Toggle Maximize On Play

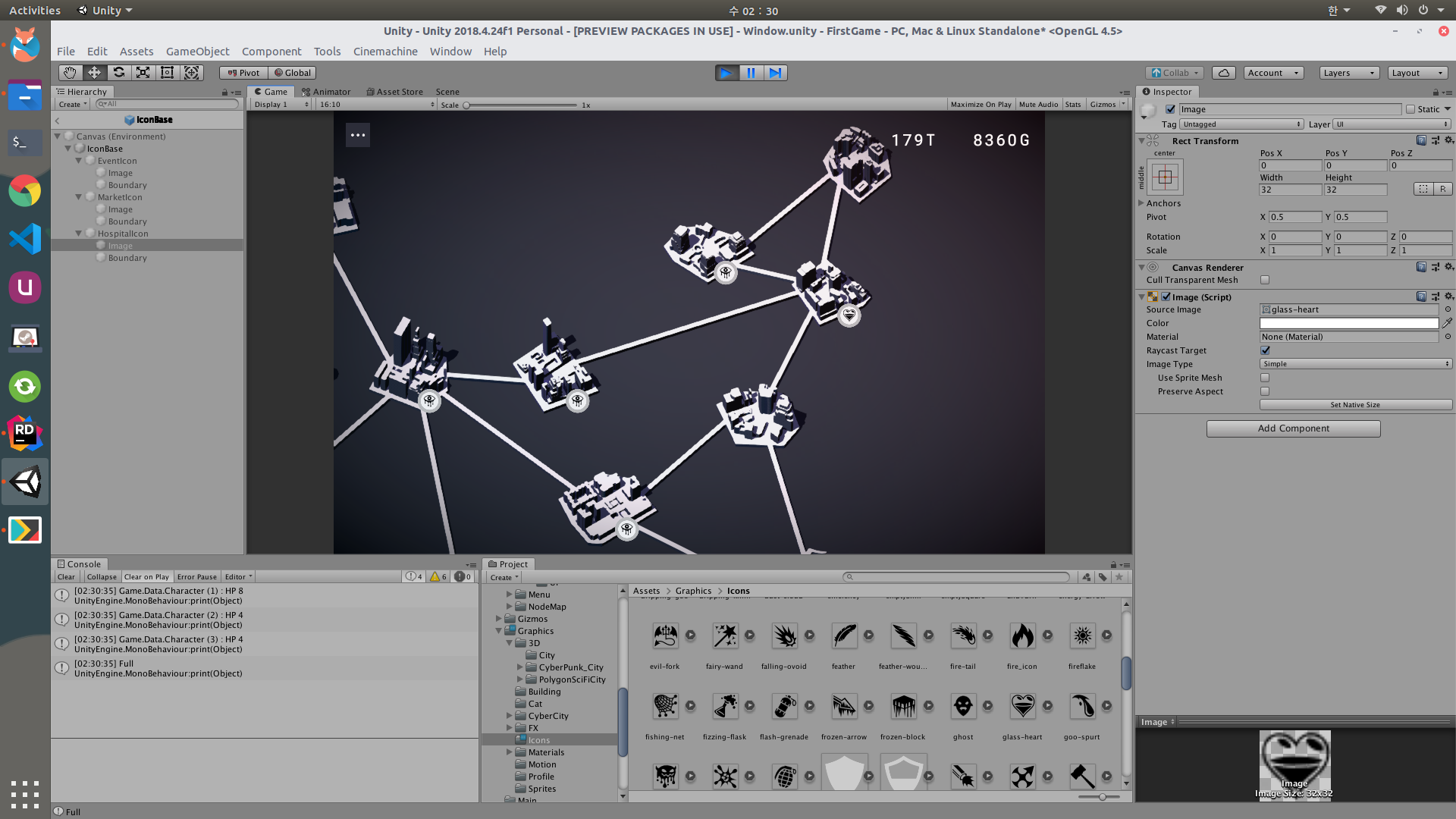981,105
